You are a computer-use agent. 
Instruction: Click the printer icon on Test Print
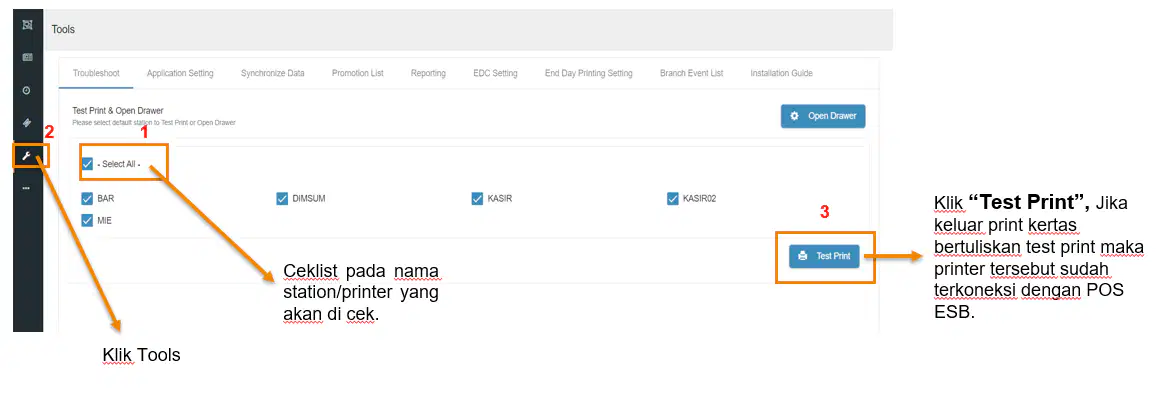click(x=802, y=256)
